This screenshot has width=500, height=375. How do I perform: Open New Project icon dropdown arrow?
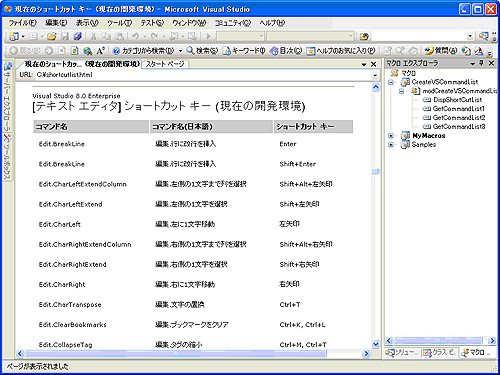pos(23,36)
